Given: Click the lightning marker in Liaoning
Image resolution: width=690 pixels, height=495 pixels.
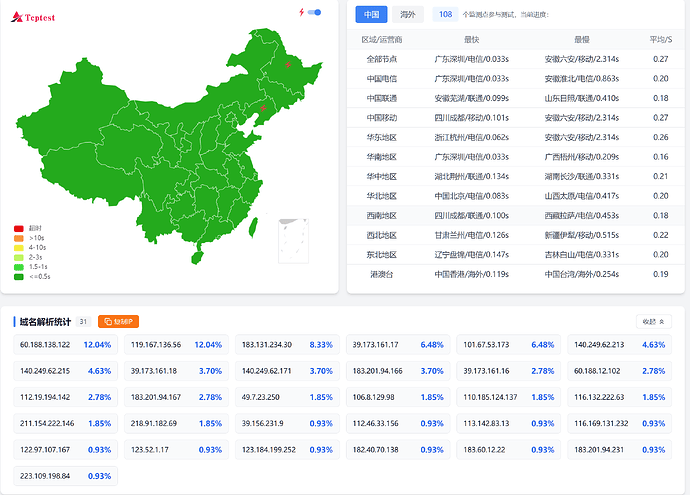Looking at the screenshot, I should 263,108.
